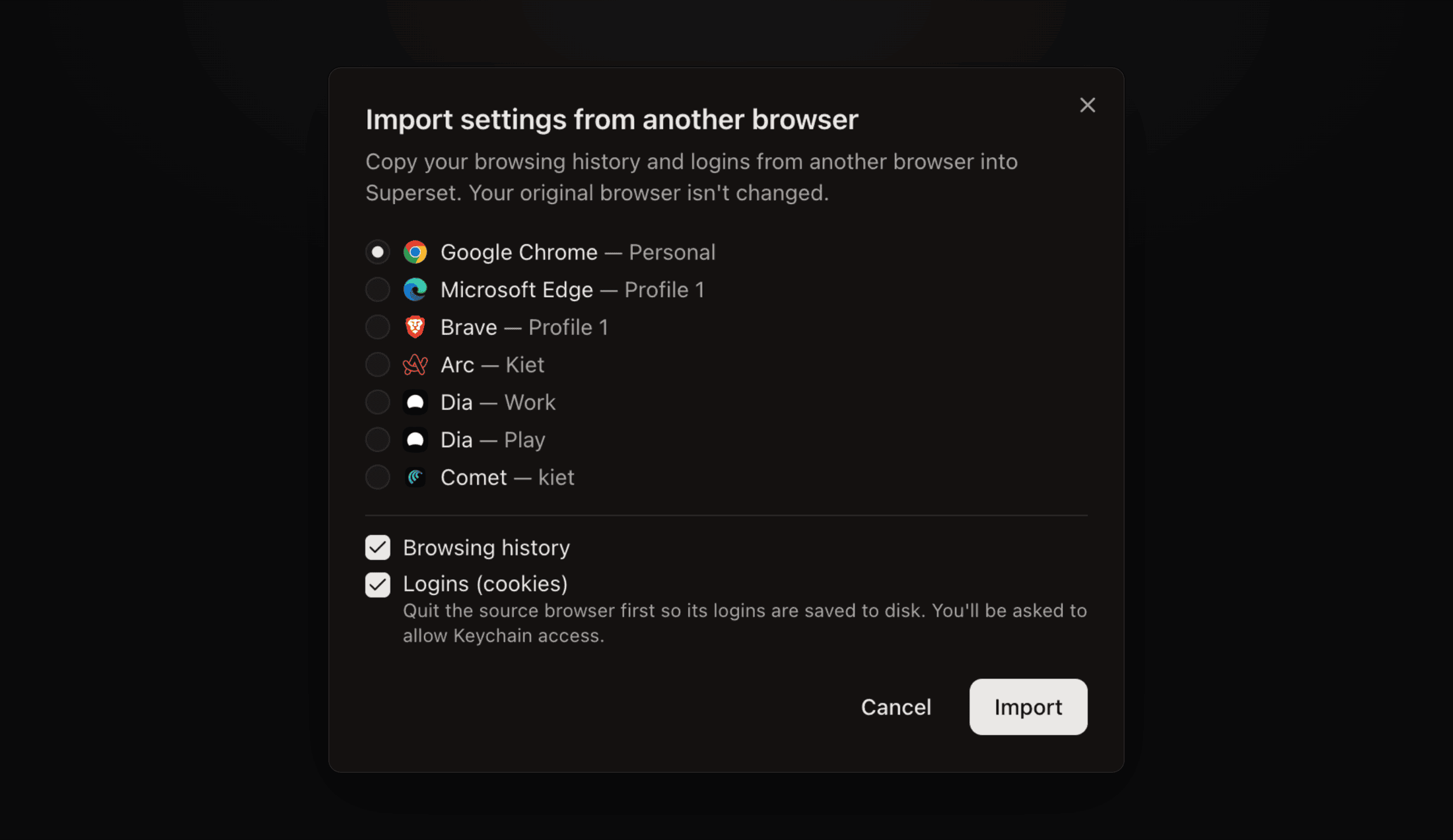The image size is (1453, 840).
Task: Toggle the Logins (cookies) checkbox
Action: pyautogui.click(x=378, y=585)
